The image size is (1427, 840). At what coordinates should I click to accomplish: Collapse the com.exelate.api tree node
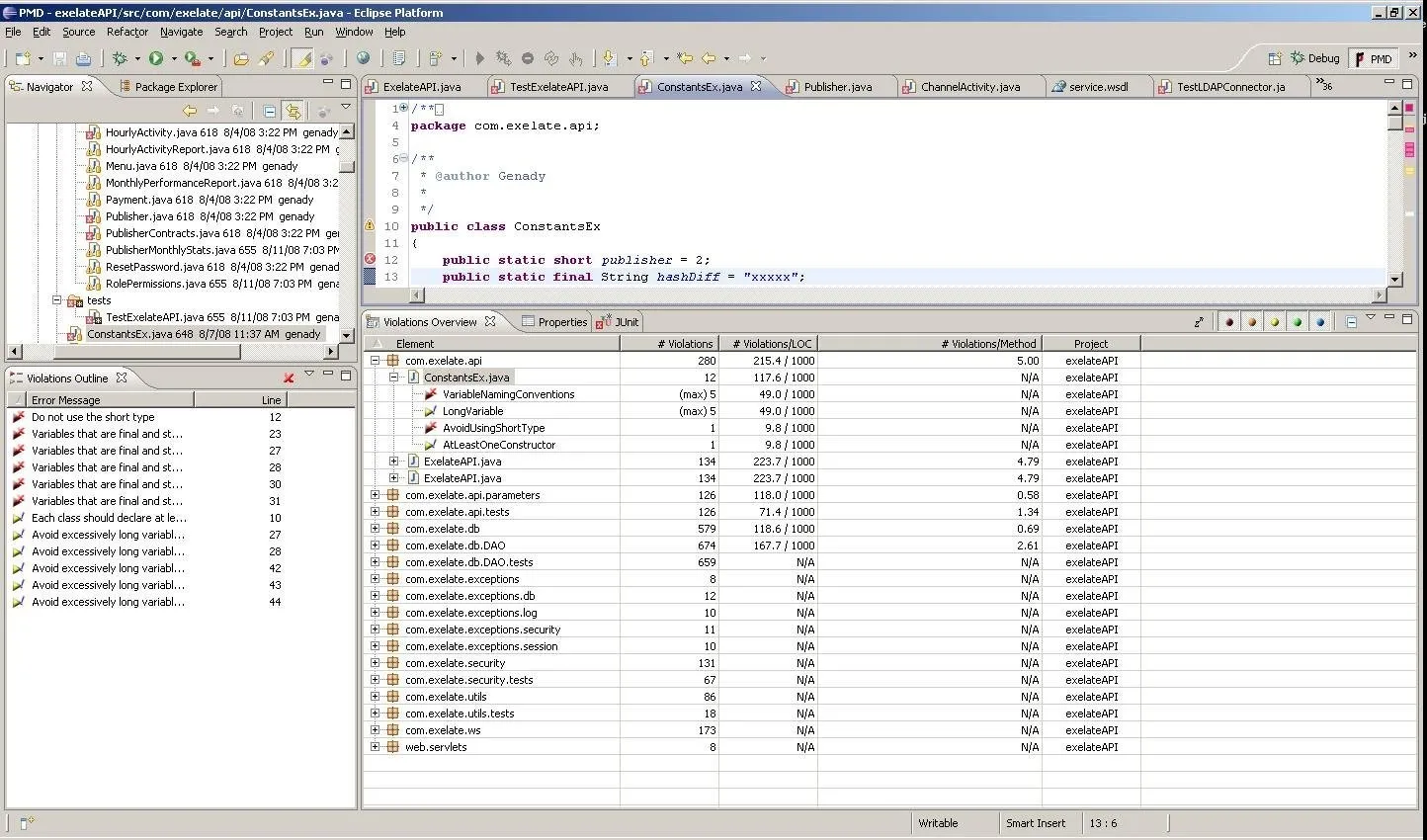click(x=376, y=360)
